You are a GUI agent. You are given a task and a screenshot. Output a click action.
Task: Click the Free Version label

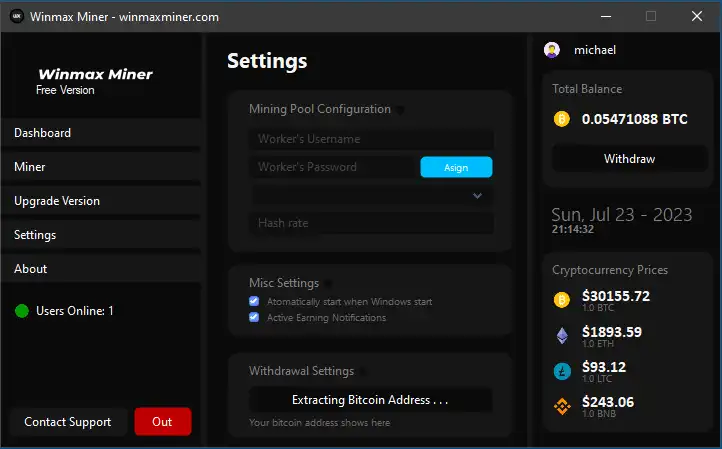tap(65, 90)
